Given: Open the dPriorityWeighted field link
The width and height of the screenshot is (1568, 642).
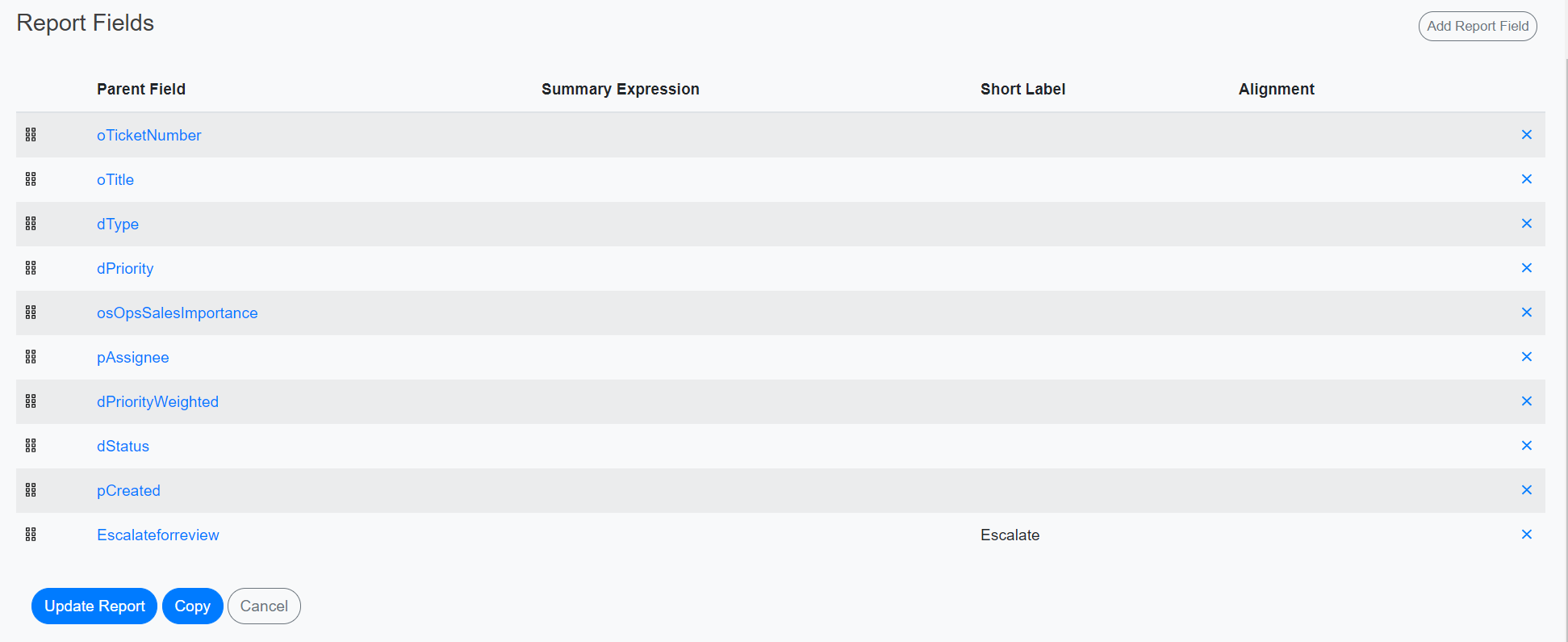Looking at the screenshot, I should coord(157,402).
